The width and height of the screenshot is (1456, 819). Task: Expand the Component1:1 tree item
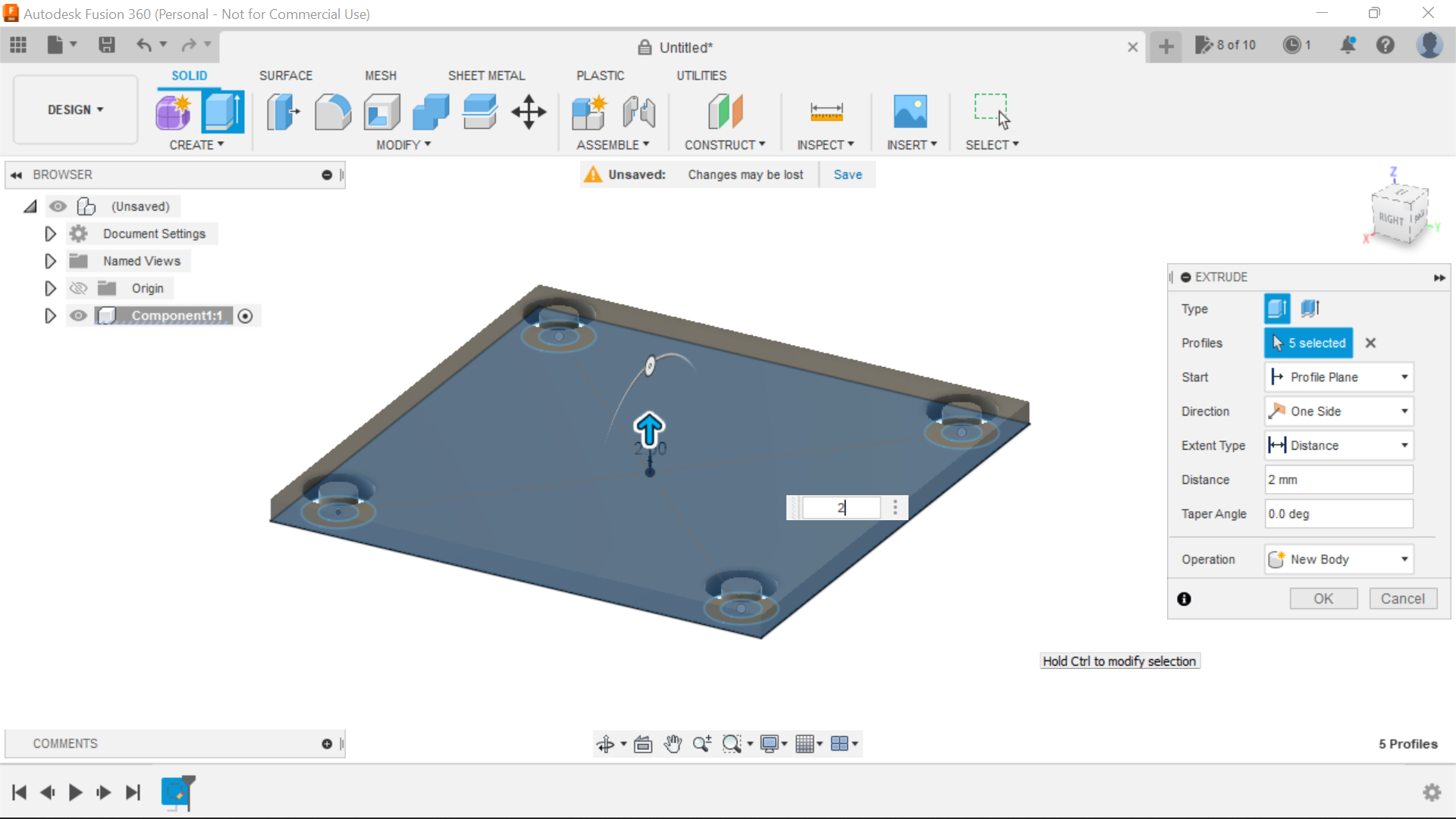tap(50, 315)
